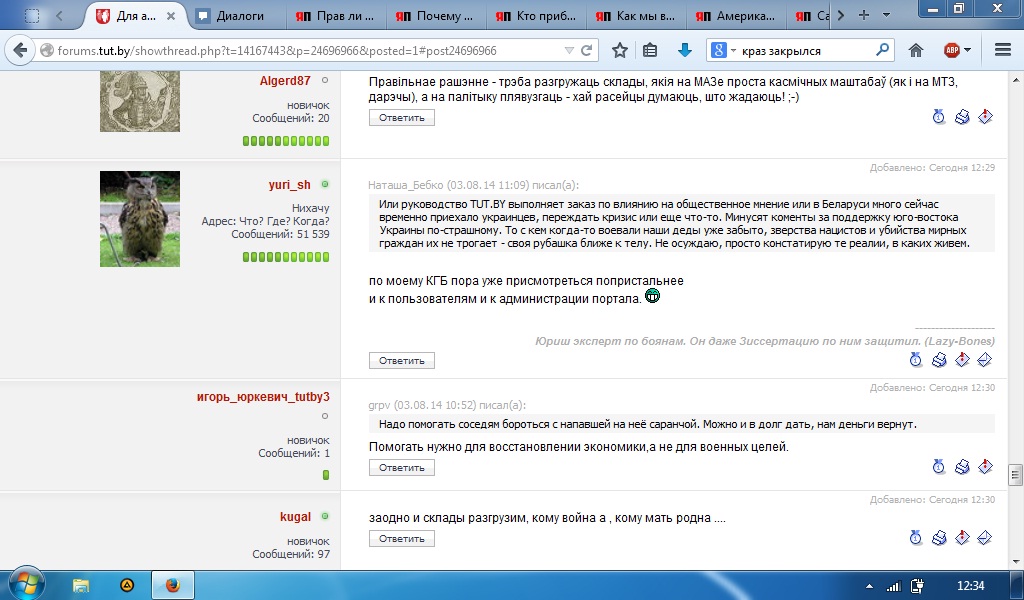Viewport: 1024px width, 600px height.
Task: Open the file explorer taskbar icon
Action: pos(80,585)
